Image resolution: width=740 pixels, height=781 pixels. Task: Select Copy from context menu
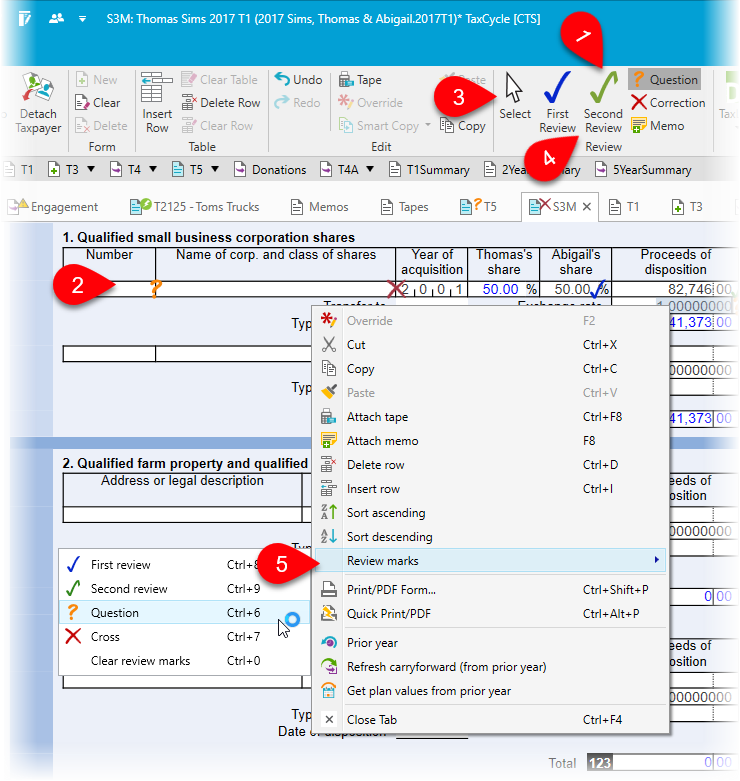coord(491,369)
